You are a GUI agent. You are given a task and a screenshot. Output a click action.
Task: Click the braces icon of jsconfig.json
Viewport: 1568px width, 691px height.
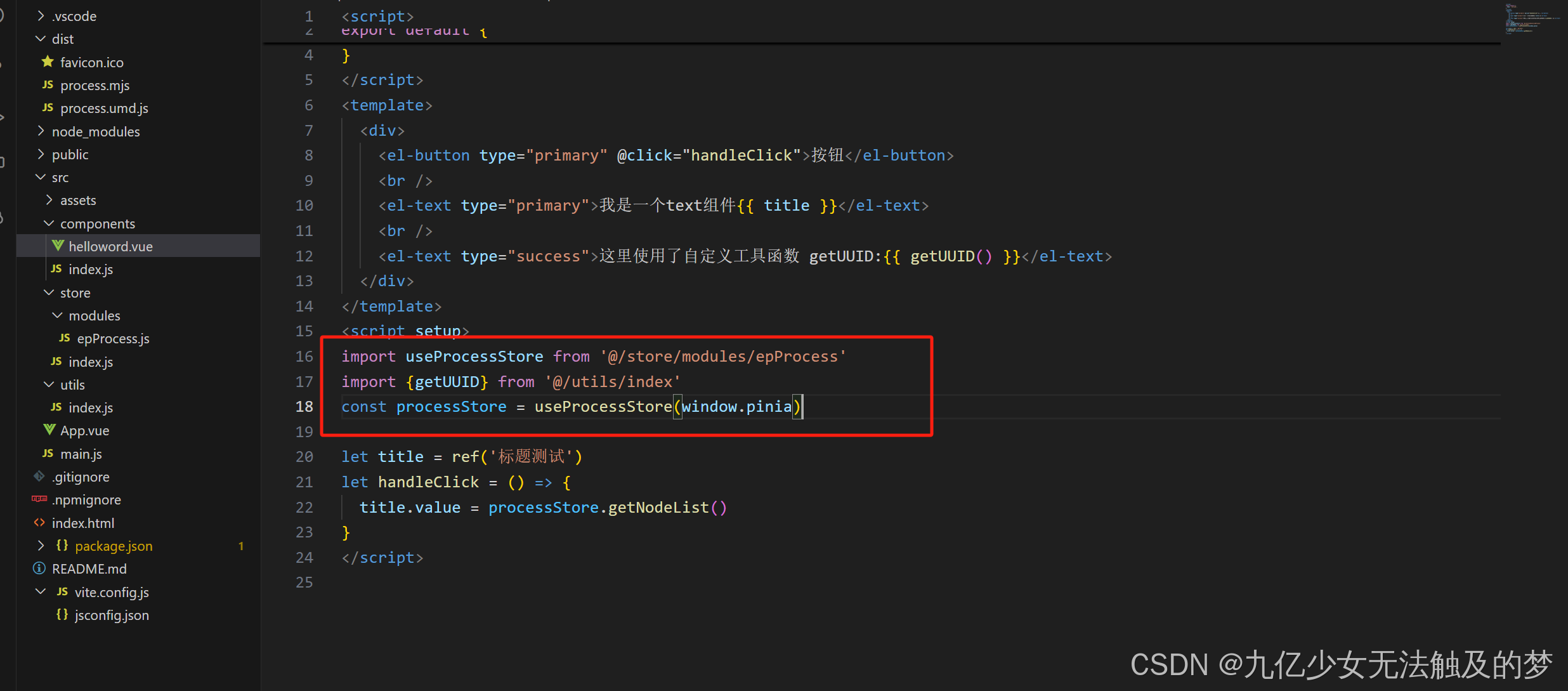62,615
